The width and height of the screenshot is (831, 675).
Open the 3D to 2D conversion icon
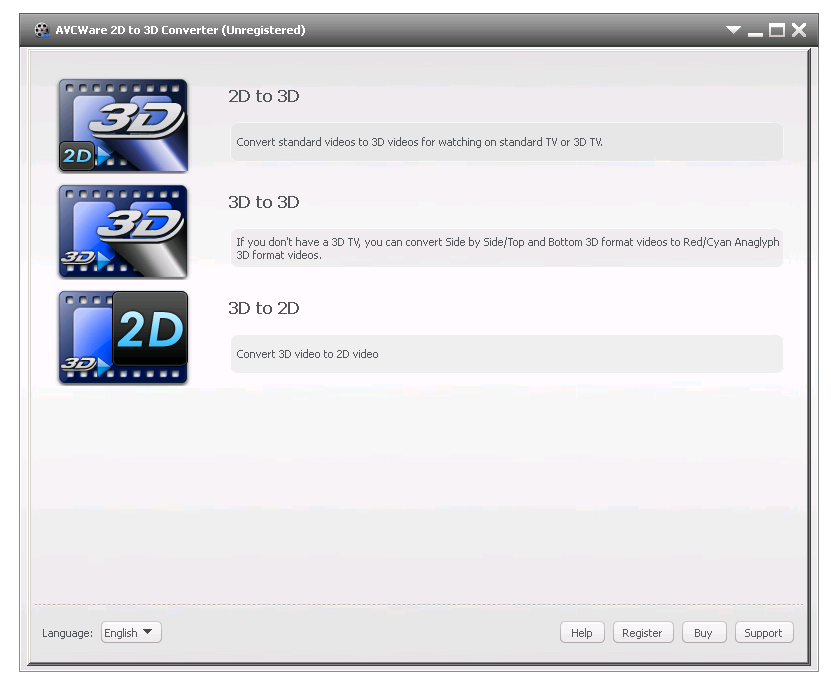(123, 338)
